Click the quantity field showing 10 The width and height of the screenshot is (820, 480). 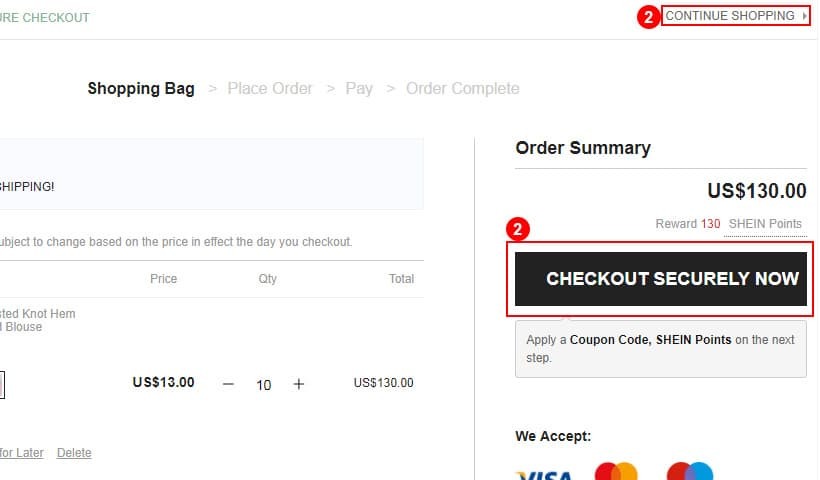pos(264,385)
